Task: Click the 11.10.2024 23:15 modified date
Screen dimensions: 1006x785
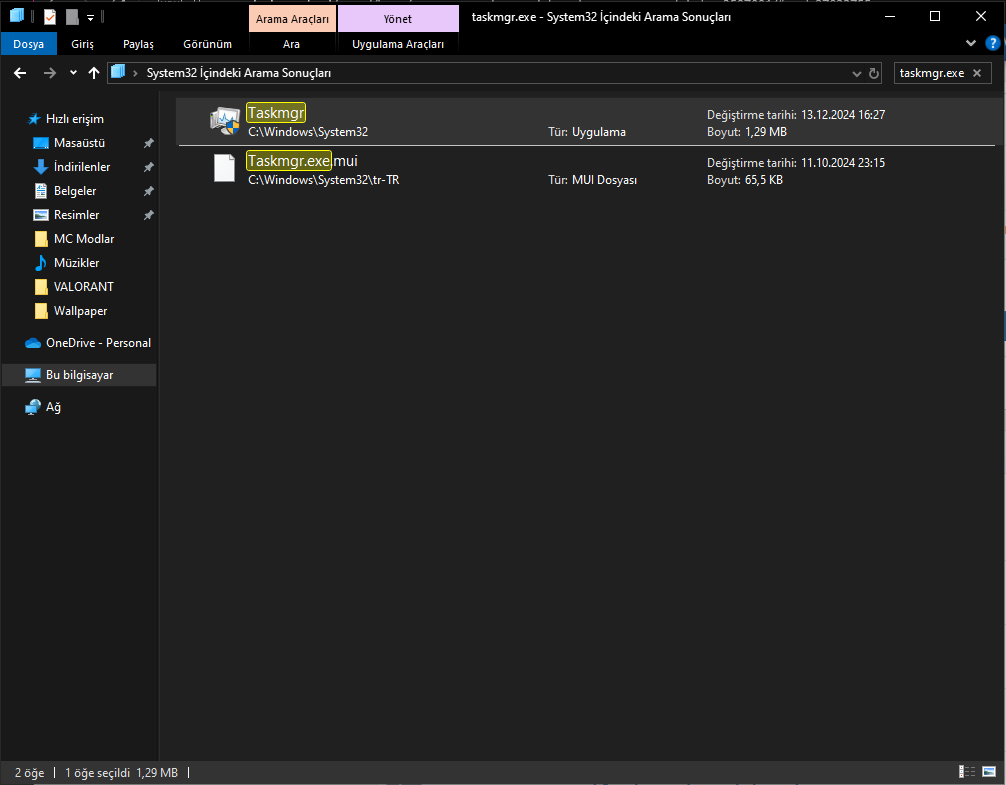Action: (843, 163)
